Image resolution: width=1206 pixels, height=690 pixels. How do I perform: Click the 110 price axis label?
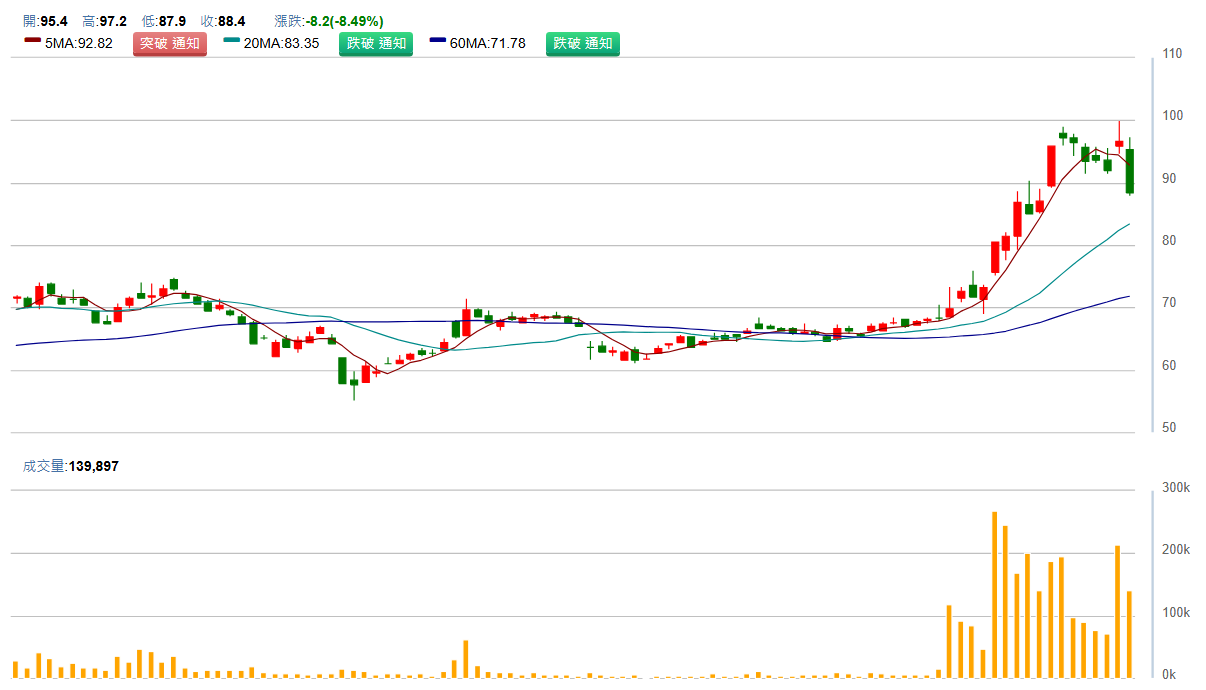point(1173,54)
